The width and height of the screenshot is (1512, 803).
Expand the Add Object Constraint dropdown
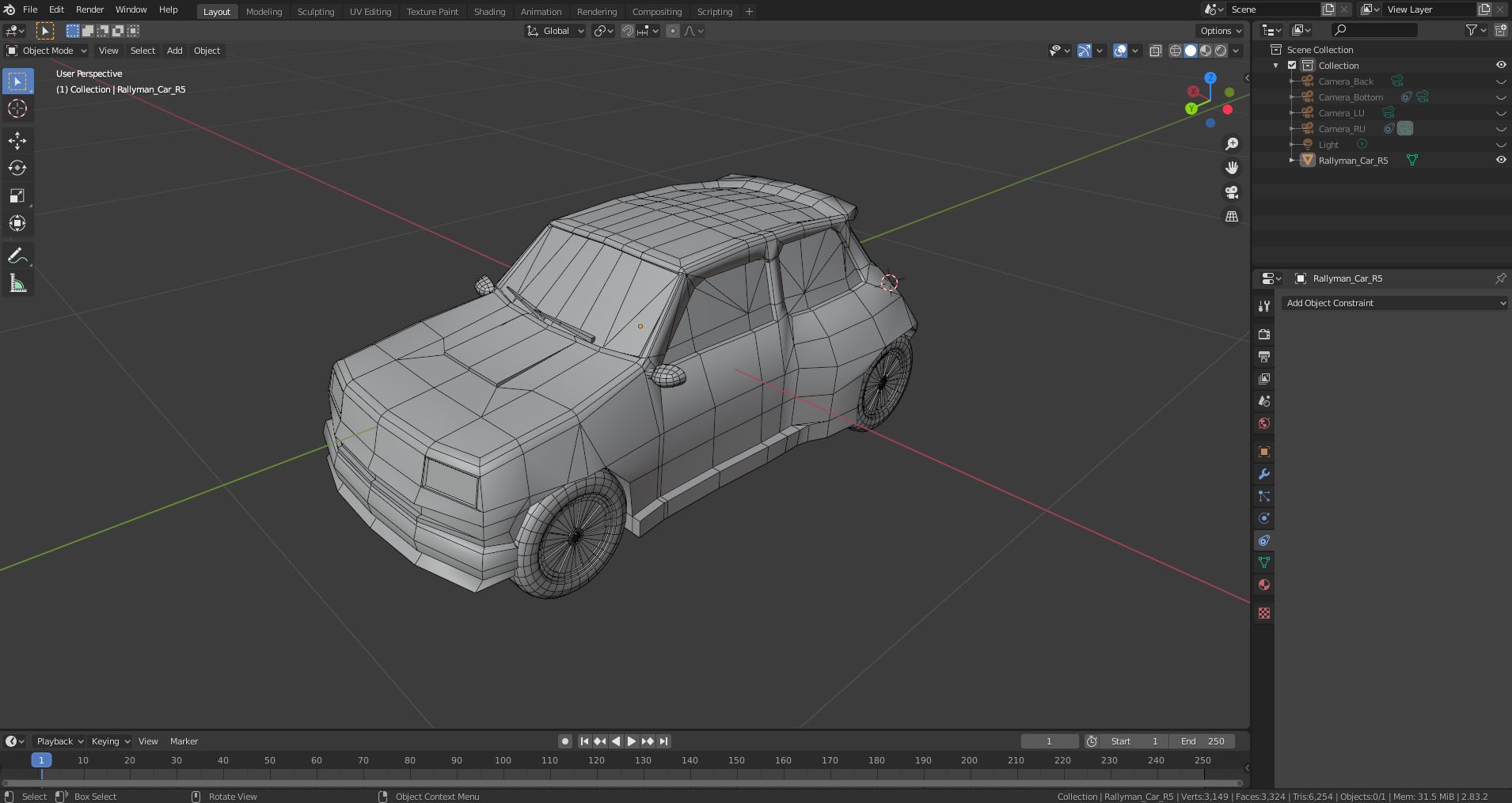pyautogui.click(x=1394, y=303)
